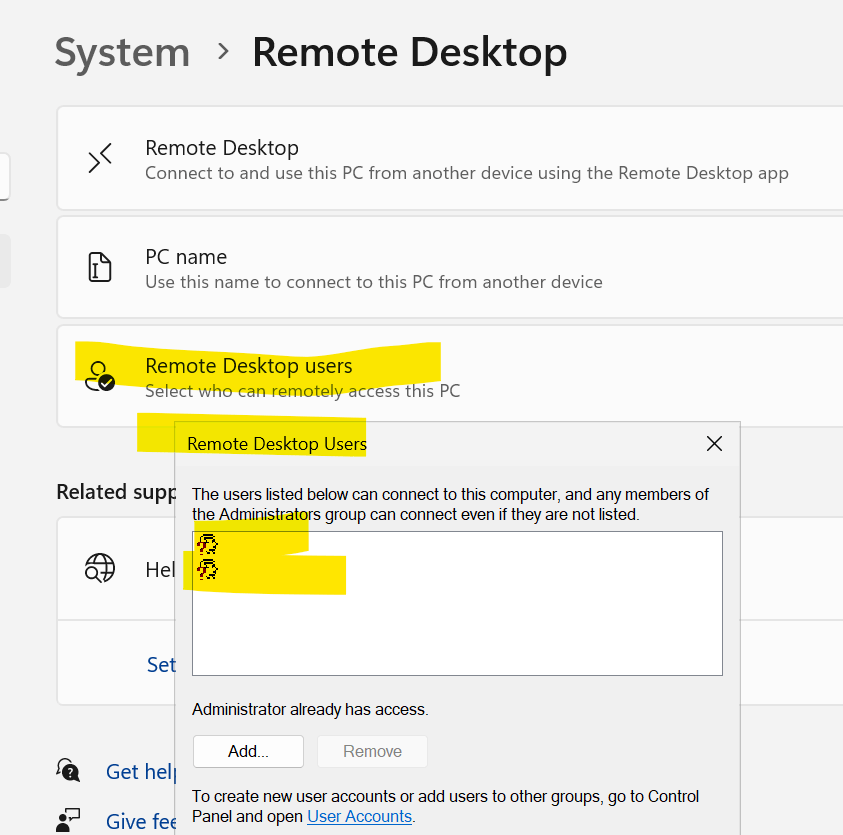Open the Get help link
843x835 pixels.
pos(141,772)
